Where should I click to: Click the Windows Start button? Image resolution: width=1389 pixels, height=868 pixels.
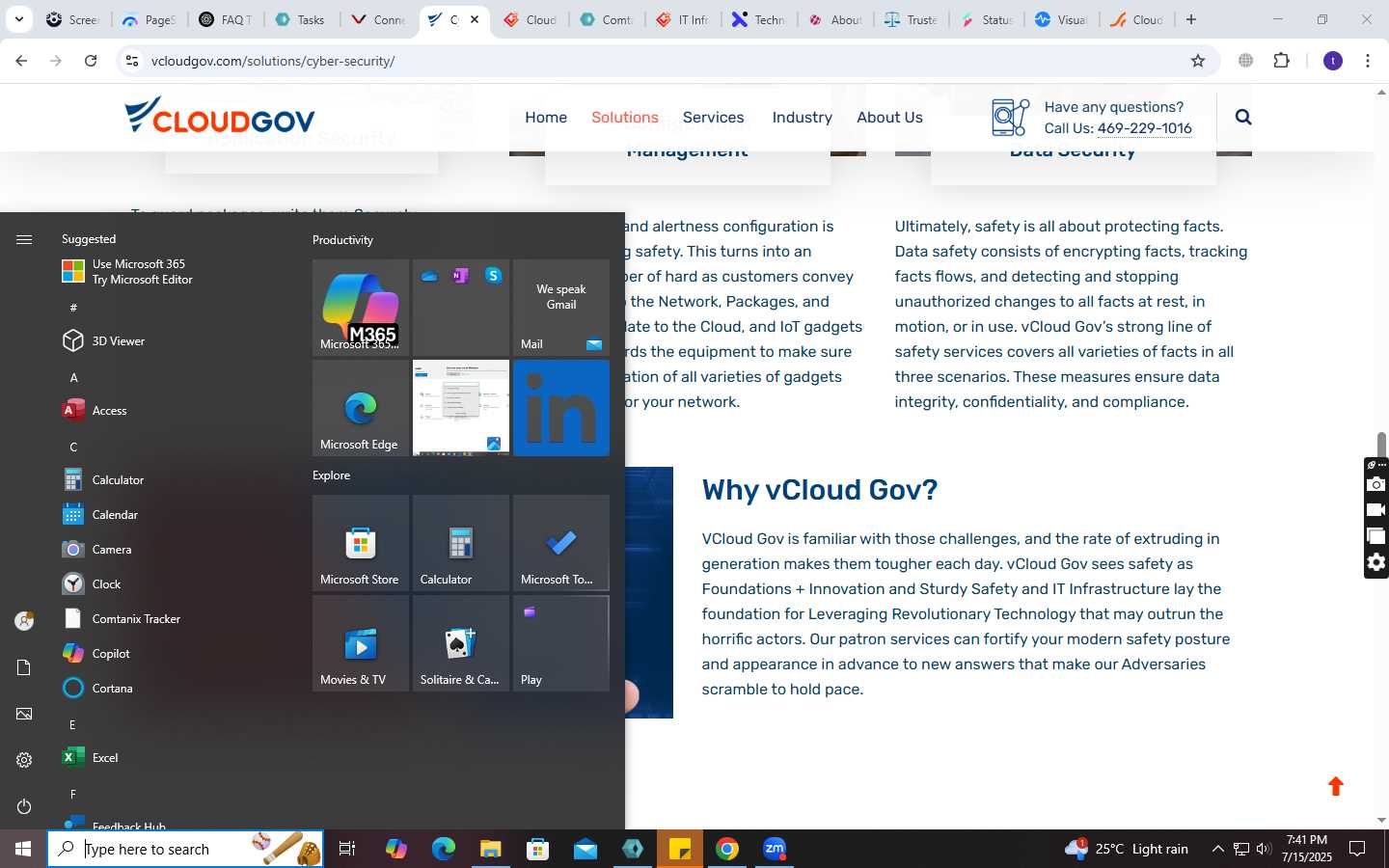pos(23,849)
